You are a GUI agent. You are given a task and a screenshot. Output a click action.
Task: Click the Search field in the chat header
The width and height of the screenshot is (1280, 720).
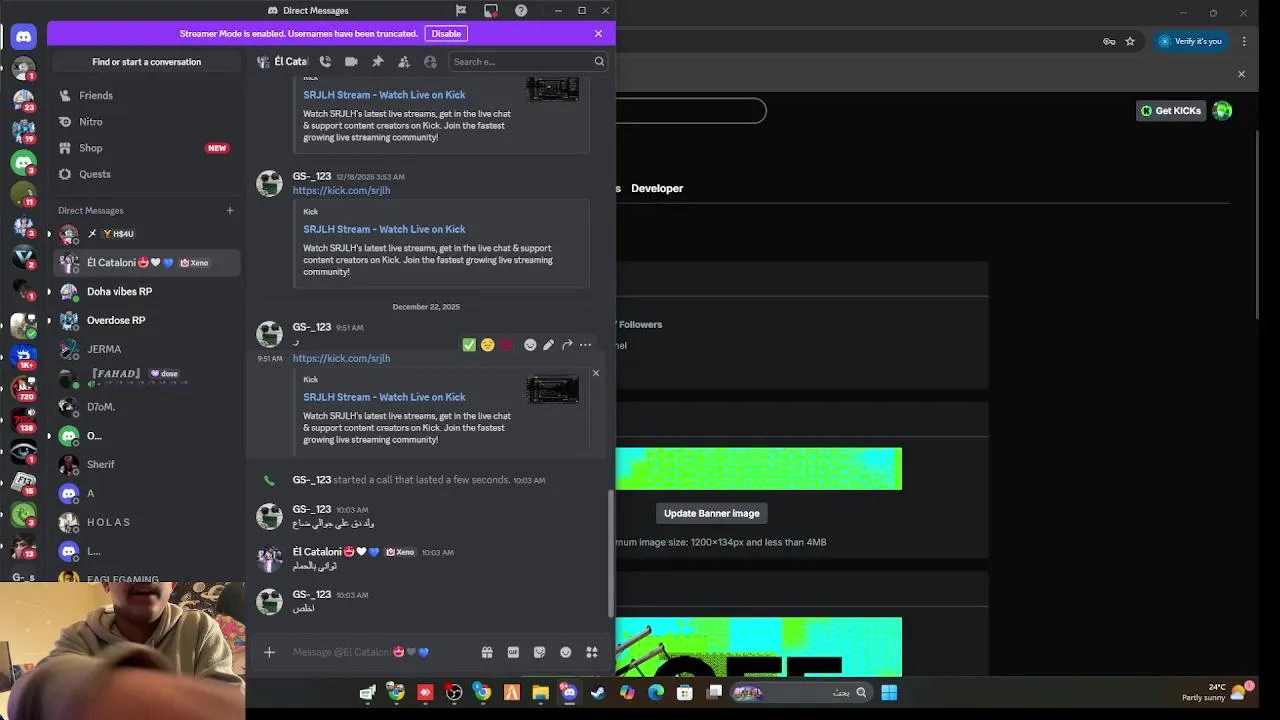(528, 62)
